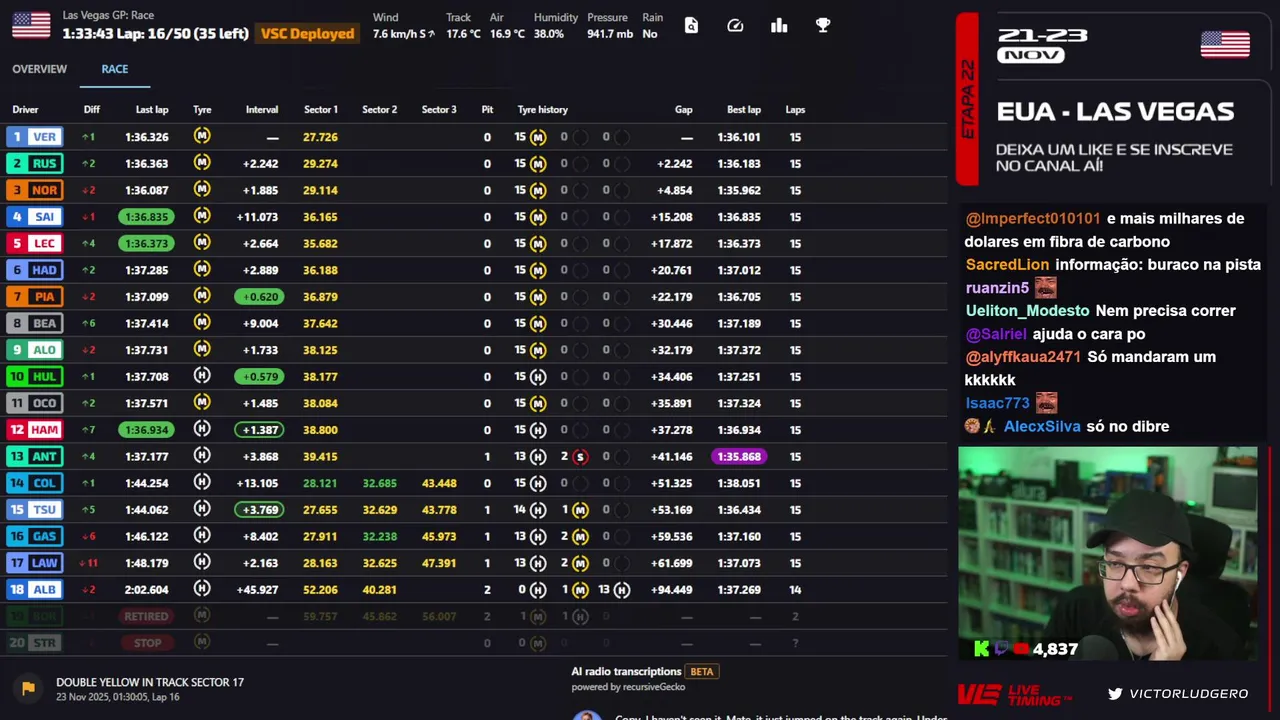Click the red YouTube logo under webcam
The height and width of the screenshot is (720, 1280).
(1022, 649)
